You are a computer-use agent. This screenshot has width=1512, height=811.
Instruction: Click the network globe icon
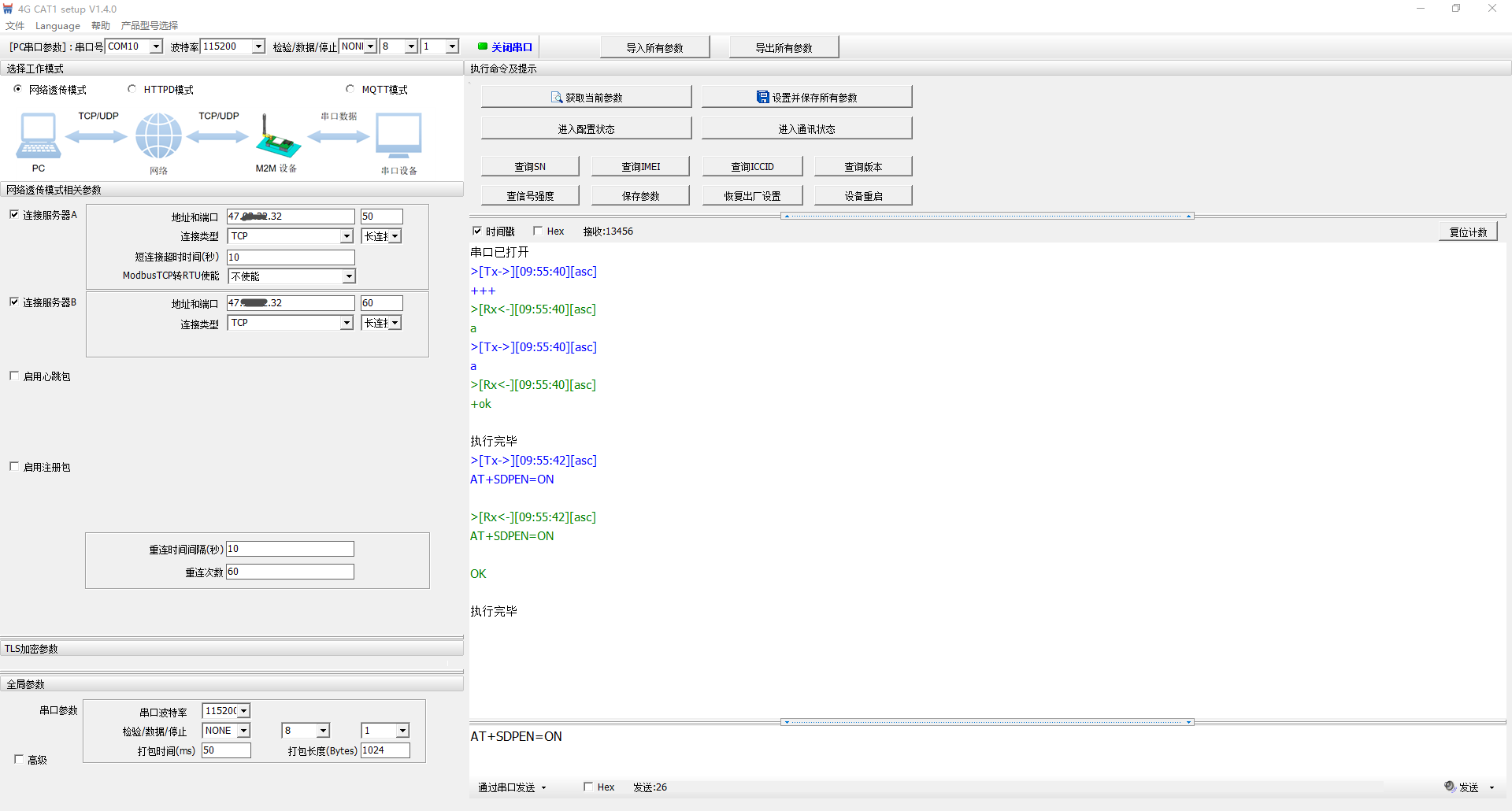[158, 135]
